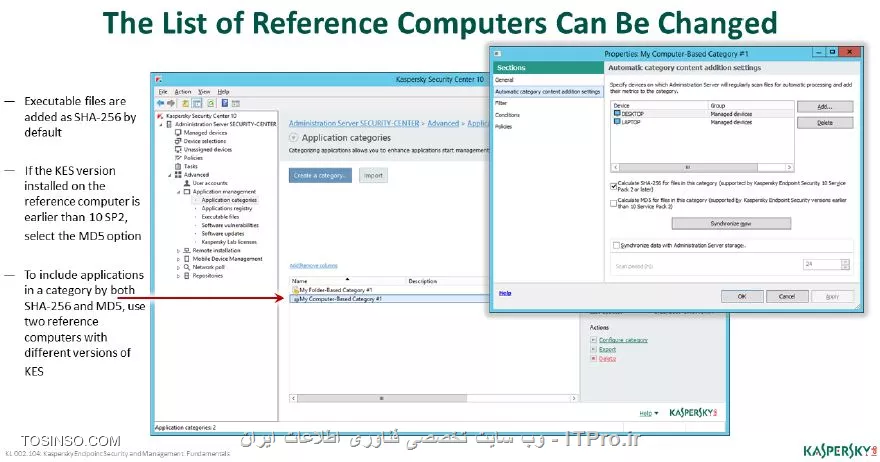Click the Refresh toolbar icon
Viewport: 880px width, 462px height.
(210, 103)
